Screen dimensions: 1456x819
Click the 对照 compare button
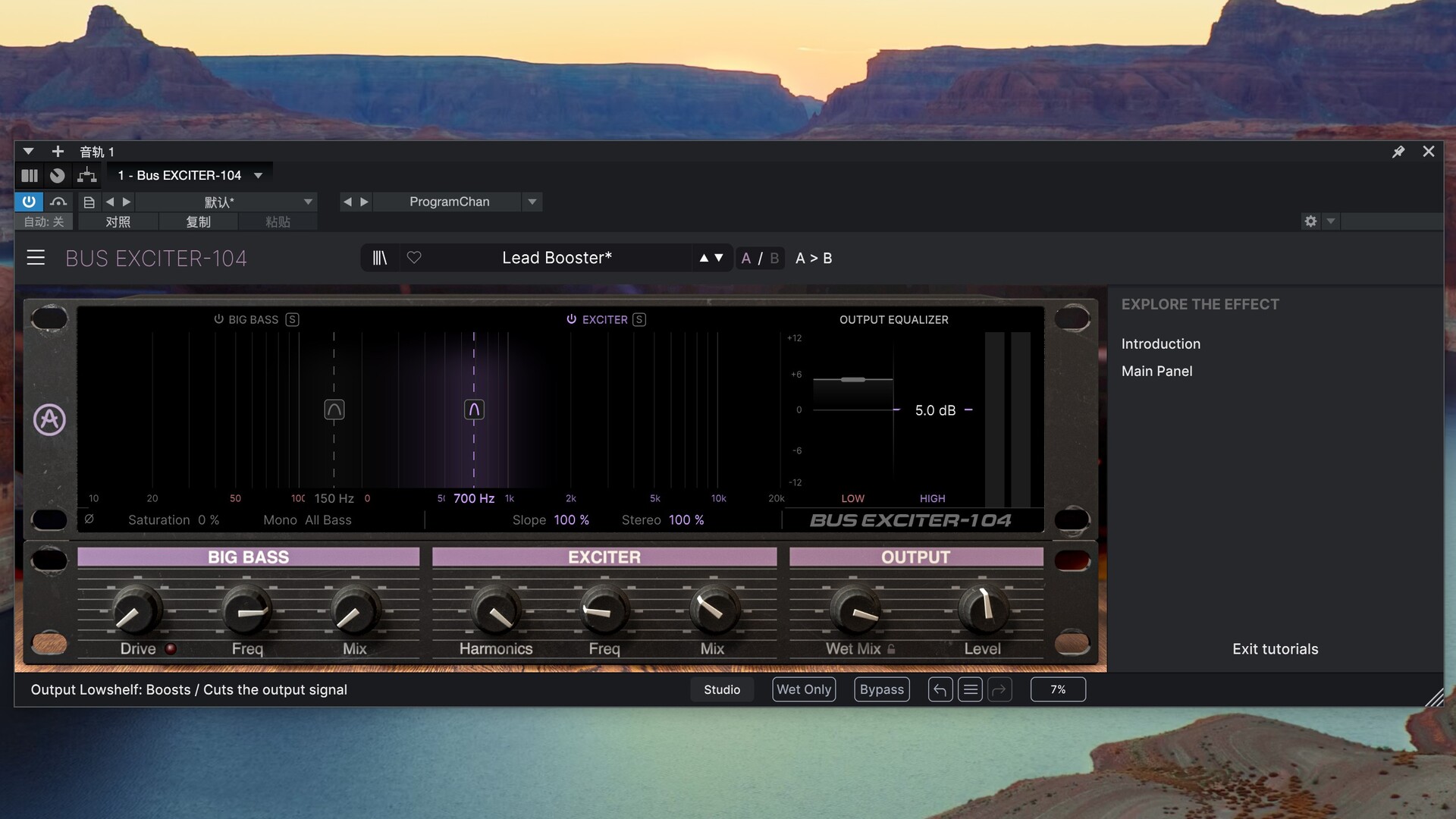(x=118, y=221)
